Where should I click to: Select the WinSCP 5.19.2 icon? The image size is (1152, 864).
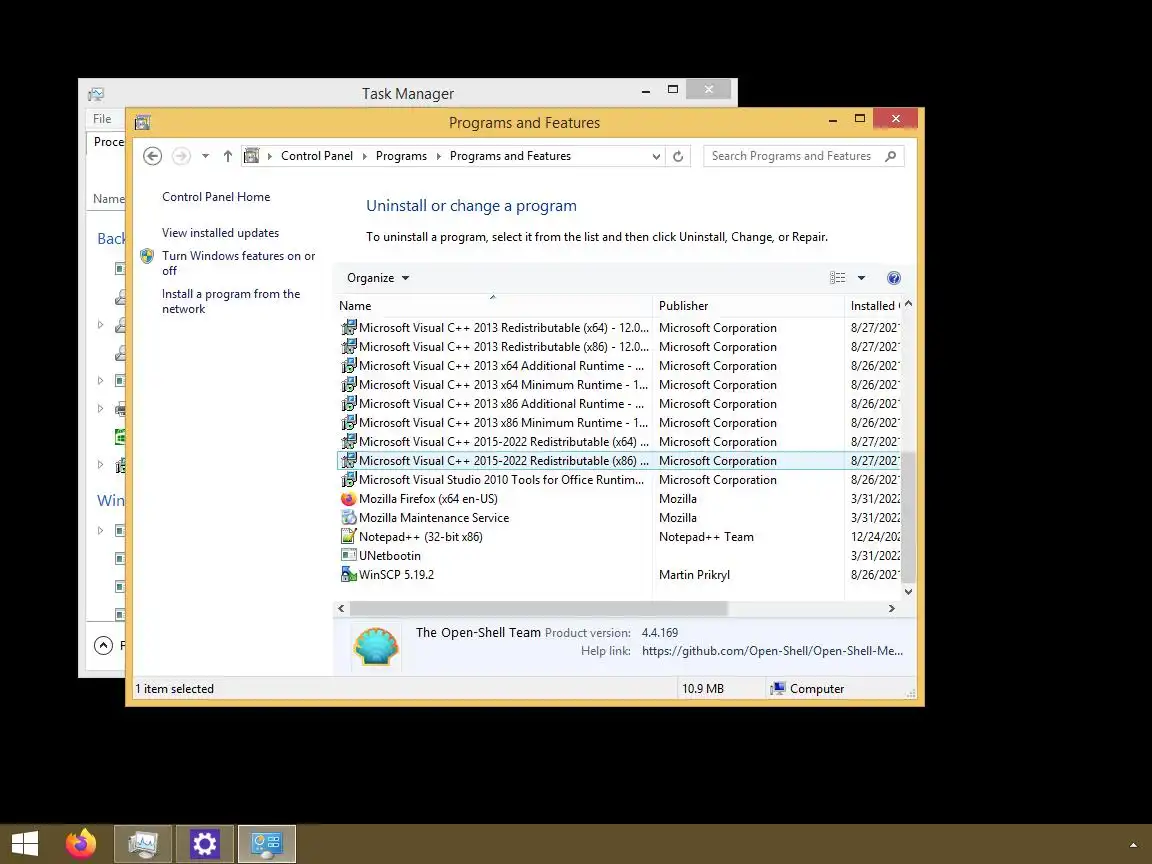point(348,575)
